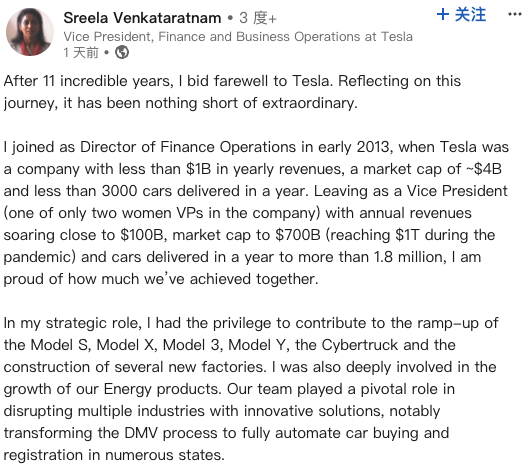The height and width of the screenshot is (475, 529).
Task: Click the $700B market cap figure
Action: pos(298,235)
